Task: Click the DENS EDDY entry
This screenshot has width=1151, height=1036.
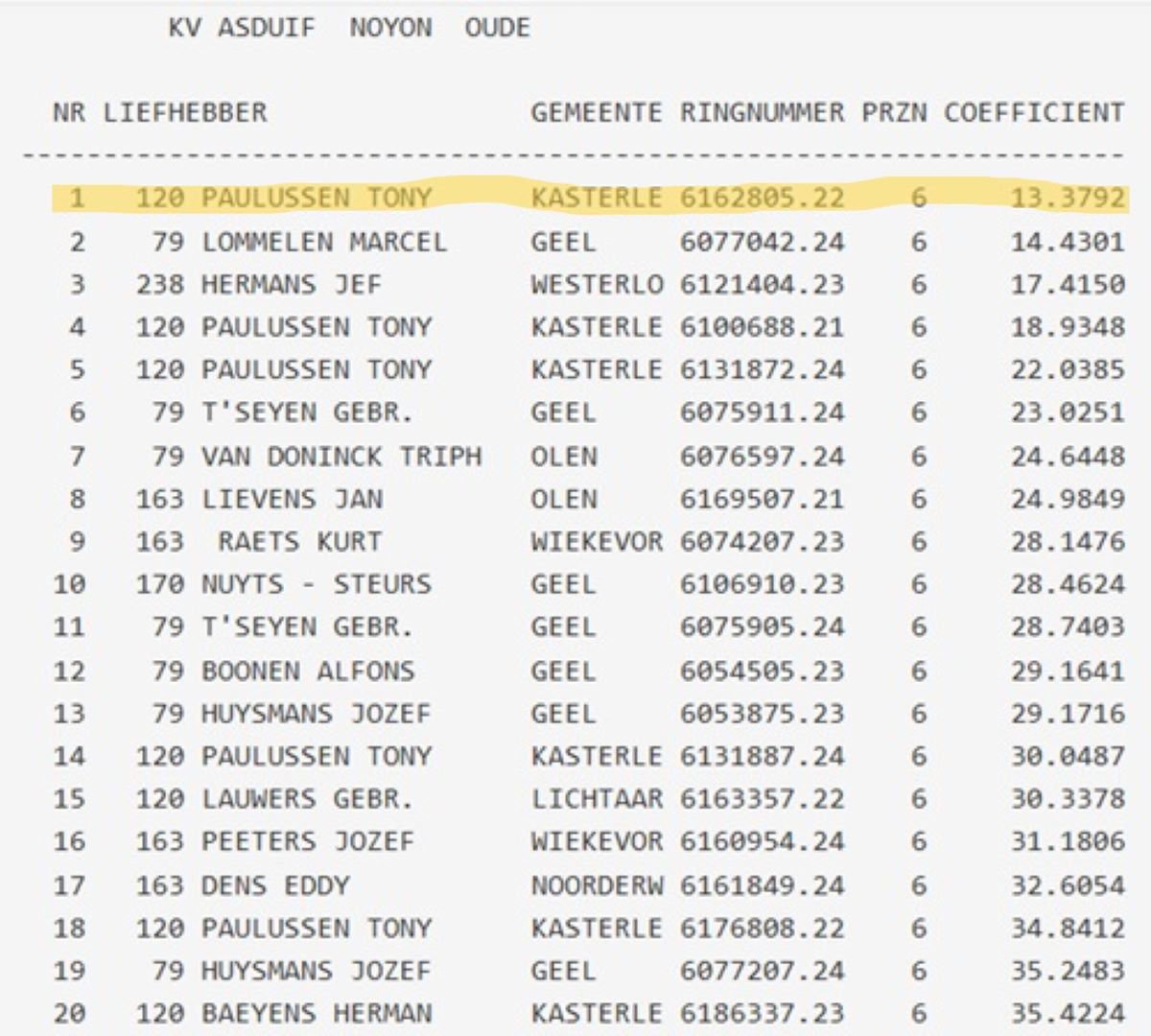Action: tap(275, 884)
